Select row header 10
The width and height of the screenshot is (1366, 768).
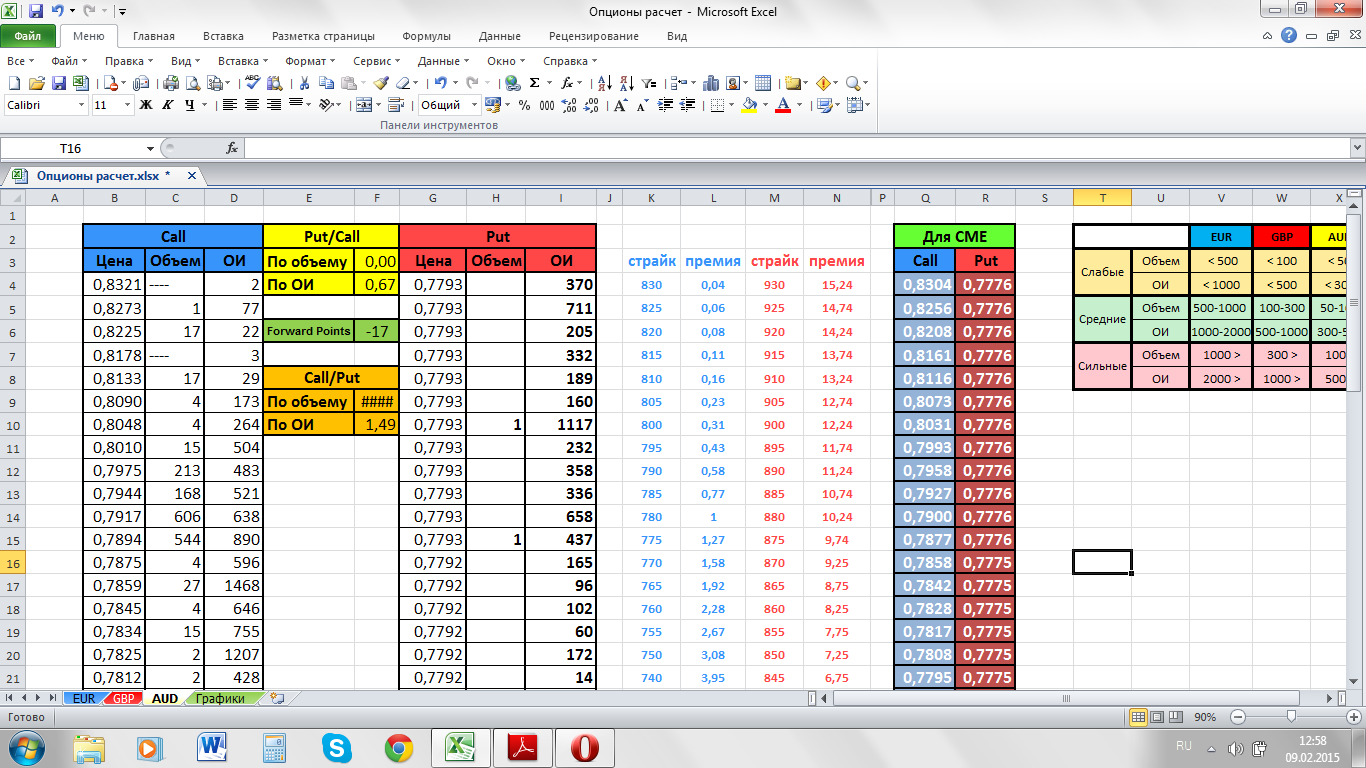click(x=12, y=425)
